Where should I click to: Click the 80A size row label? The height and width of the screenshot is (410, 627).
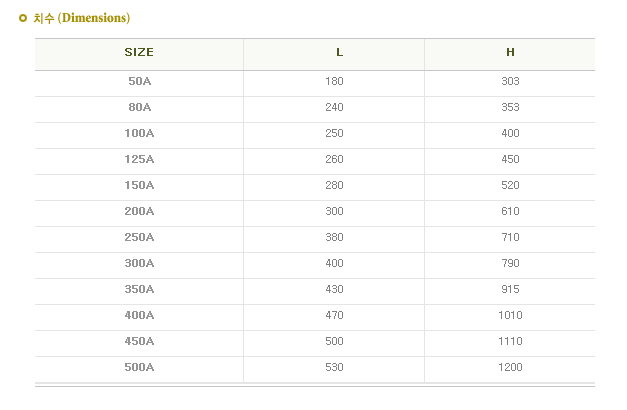[139, 107]
